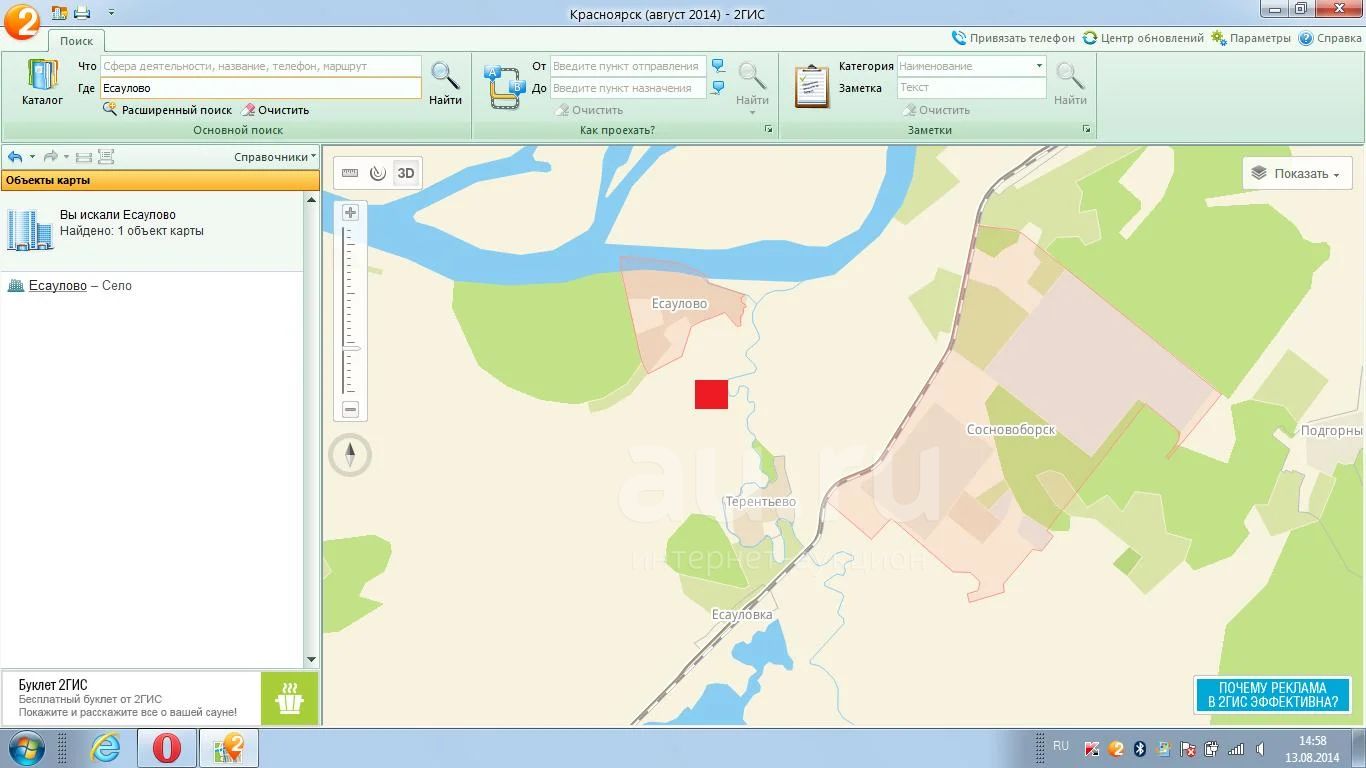Viewport: 1366px width, 768px height.
Task: Open the Справочники dropdown
Action: (275, 157)
